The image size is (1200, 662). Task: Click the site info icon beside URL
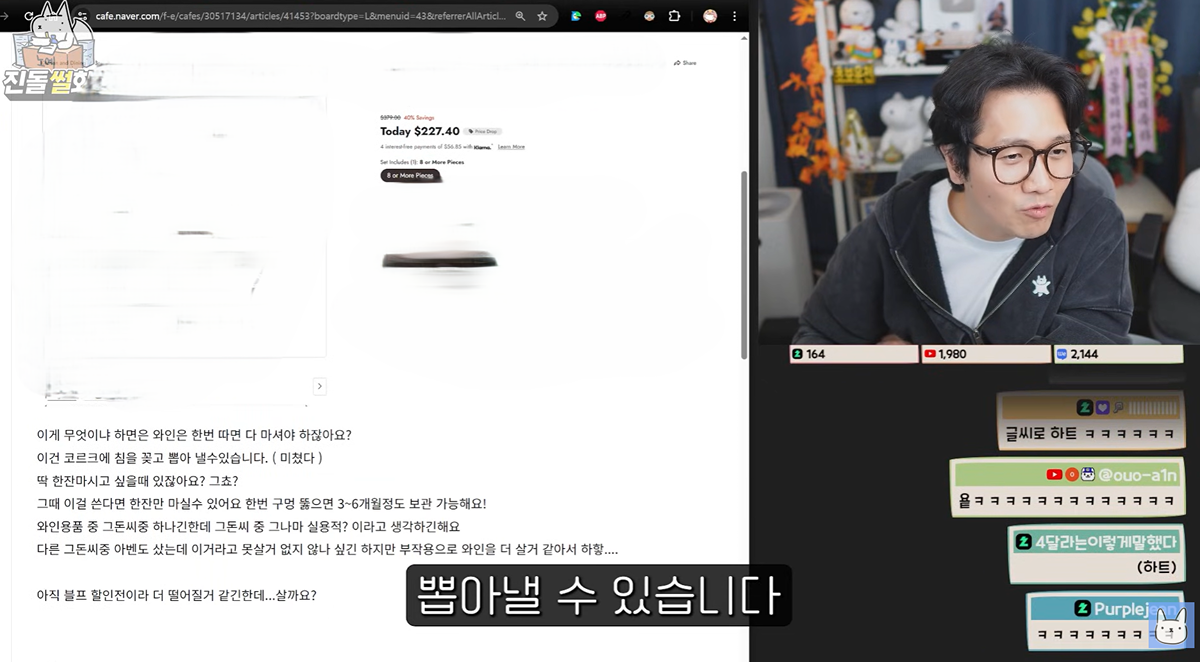(82, 16)
